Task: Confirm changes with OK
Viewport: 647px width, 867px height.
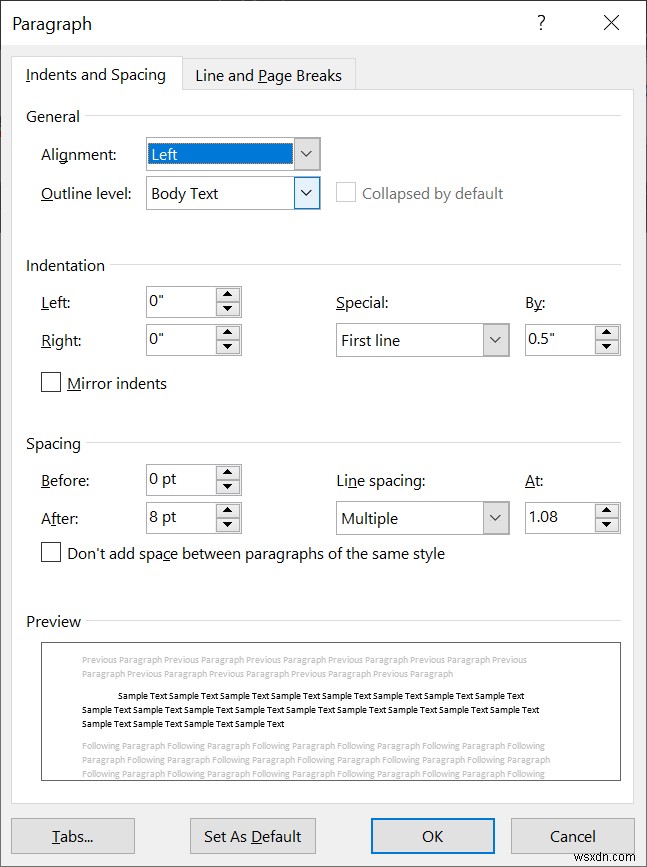Action: [x=432, y=836]
